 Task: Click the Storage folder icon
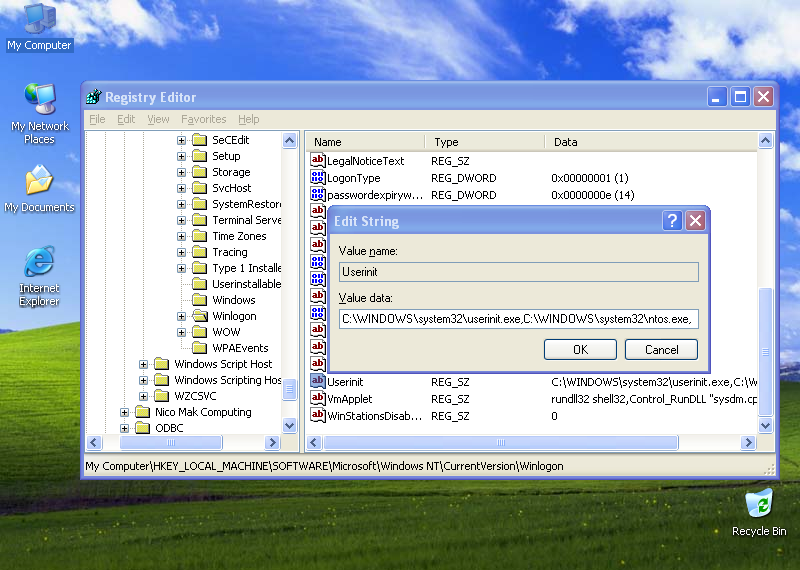coord(199,172)
